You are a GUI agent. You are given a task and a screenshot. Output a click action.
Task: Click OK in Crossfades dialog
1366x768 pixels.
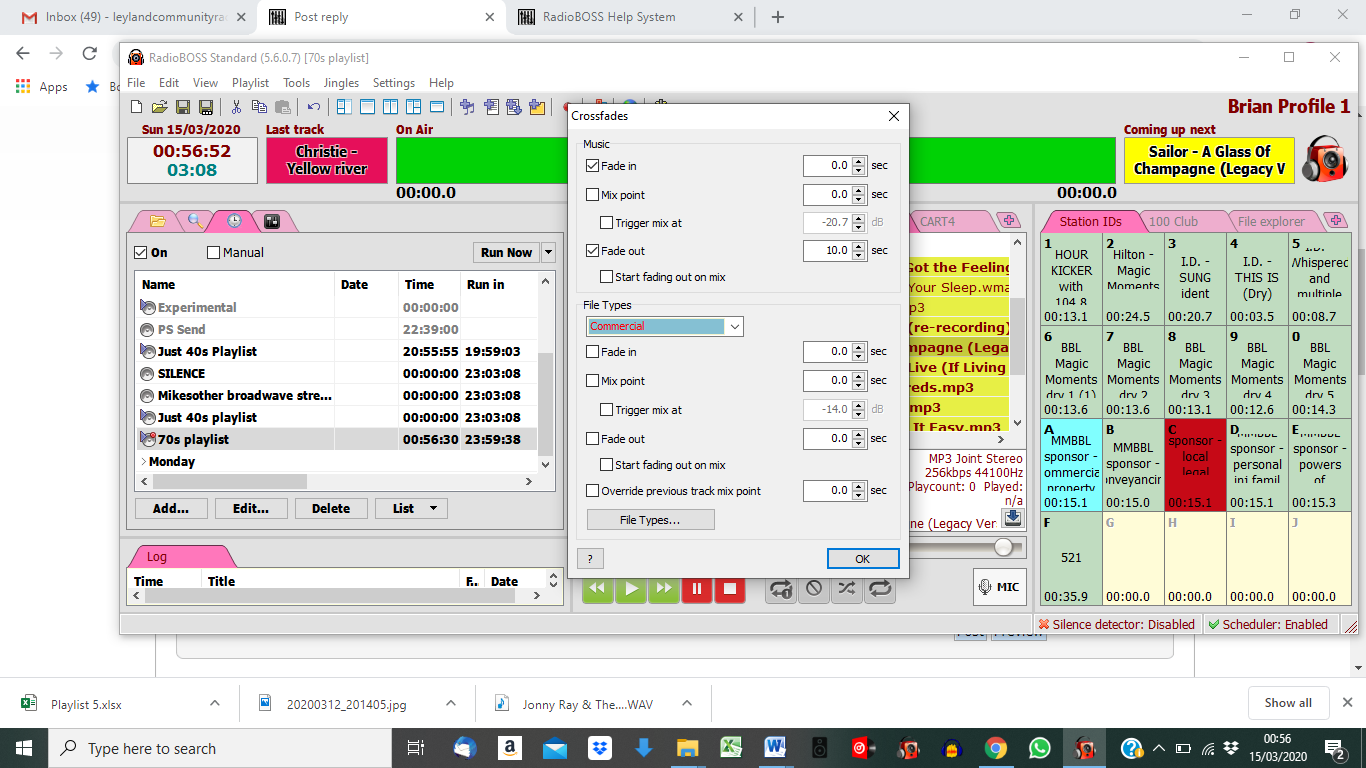pos(863,559)
